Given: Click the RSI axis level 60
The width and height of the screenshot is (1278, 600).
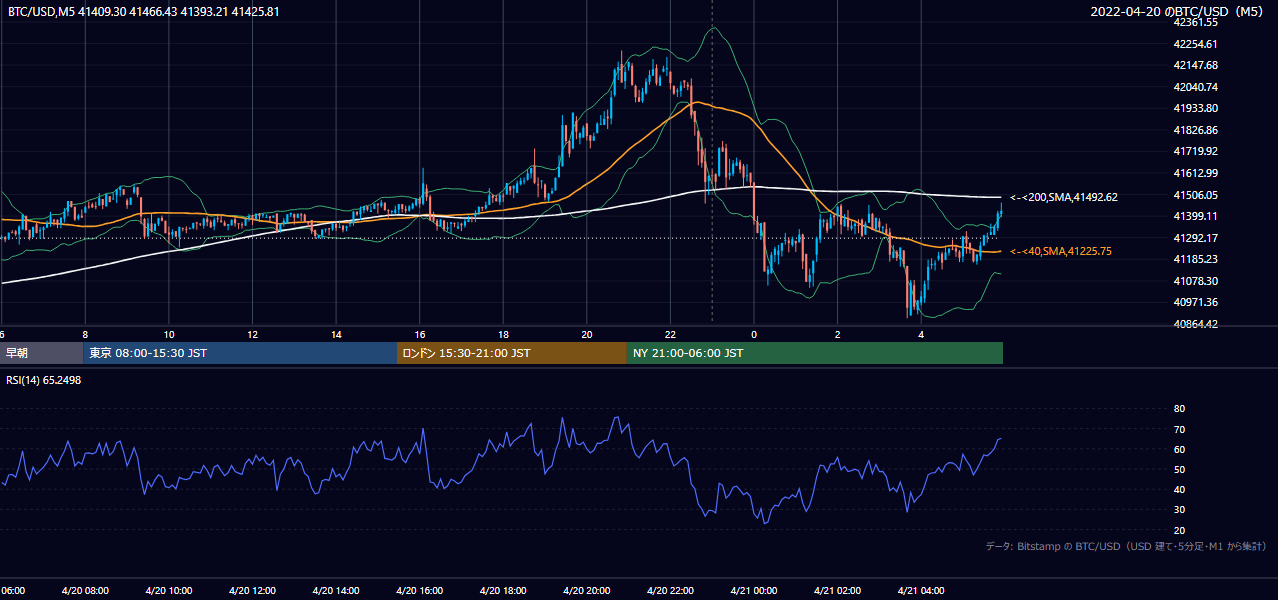Looking at the screenshot, I should pos(1180,449).
